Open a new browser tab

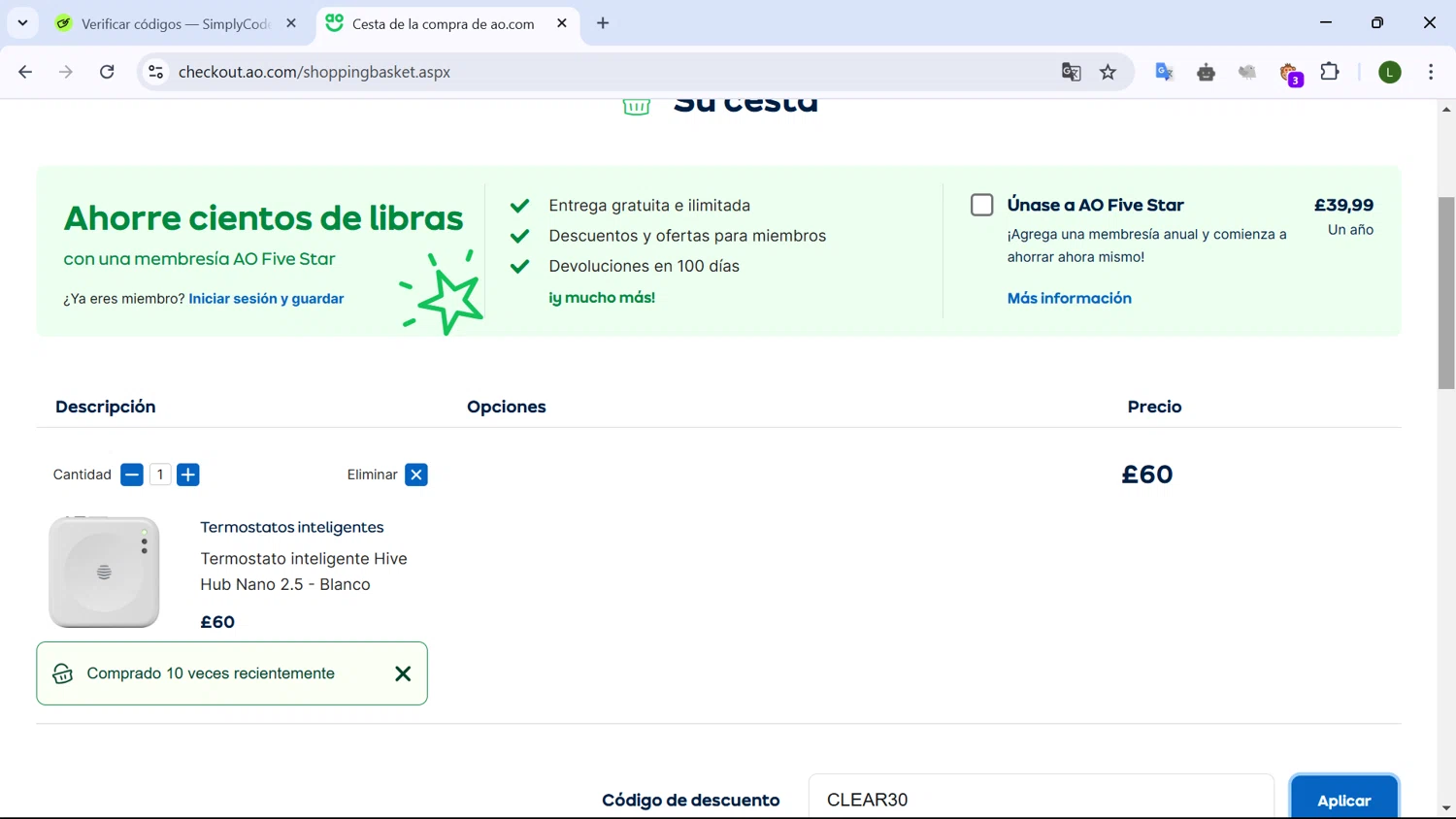[603, 23]
